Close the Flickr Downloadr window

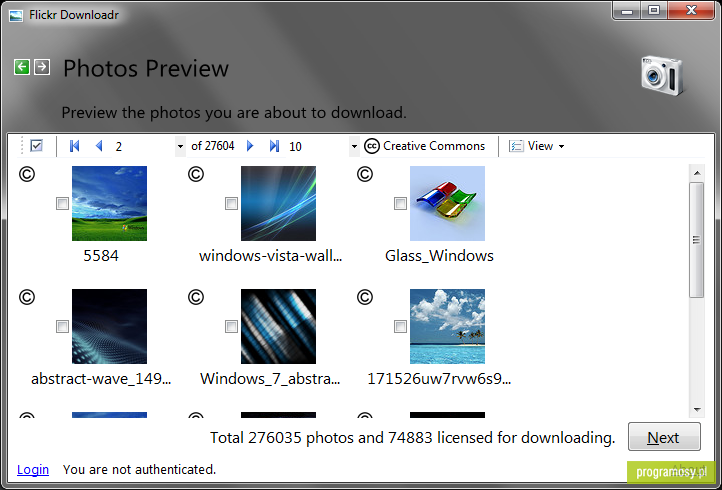pyautogui.click(x=691, y=11)
